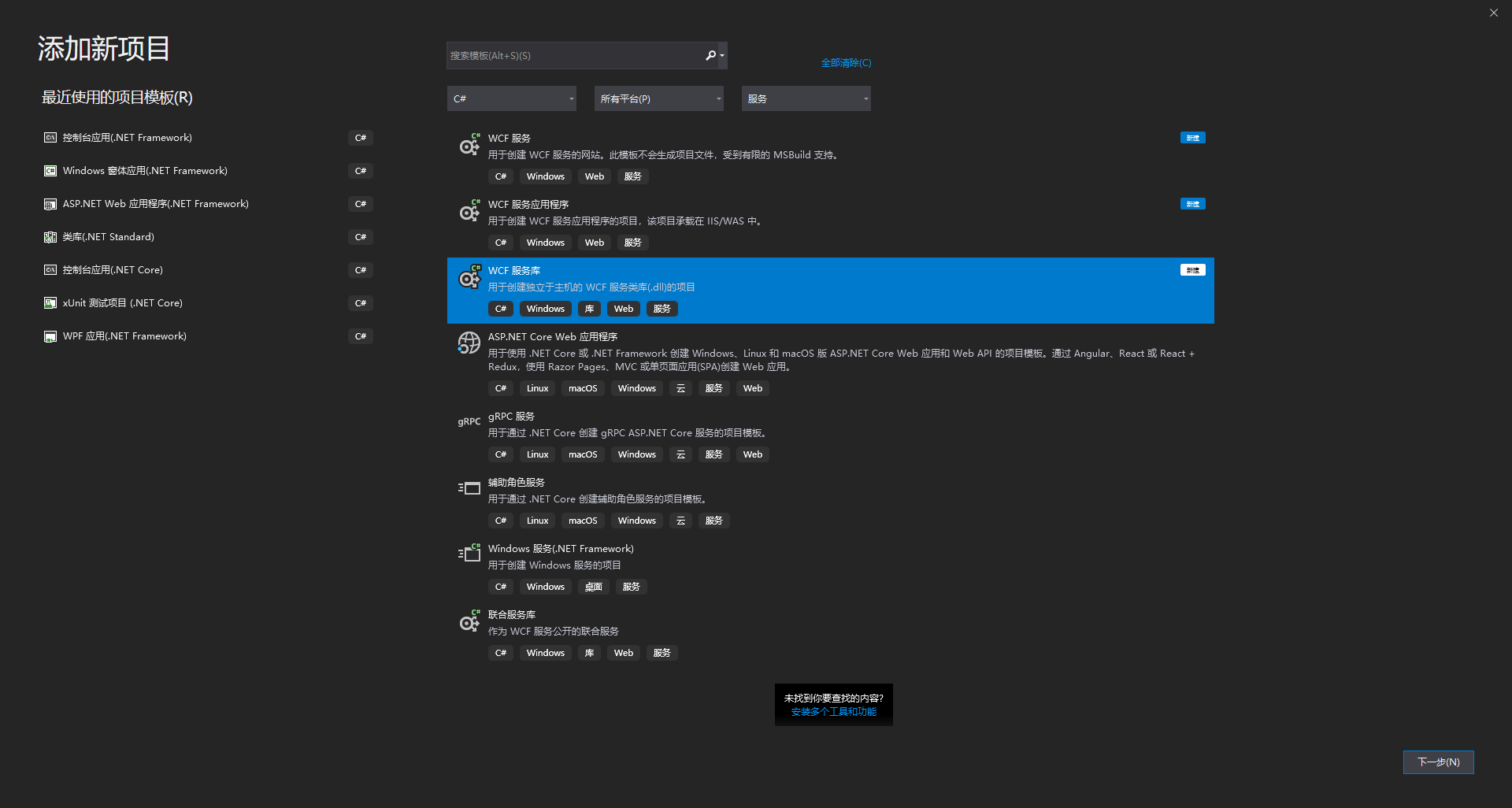Click the Windows 服务(.NET Framework) template icon
The image size is (1512, 808).
[x=469, y=553]
